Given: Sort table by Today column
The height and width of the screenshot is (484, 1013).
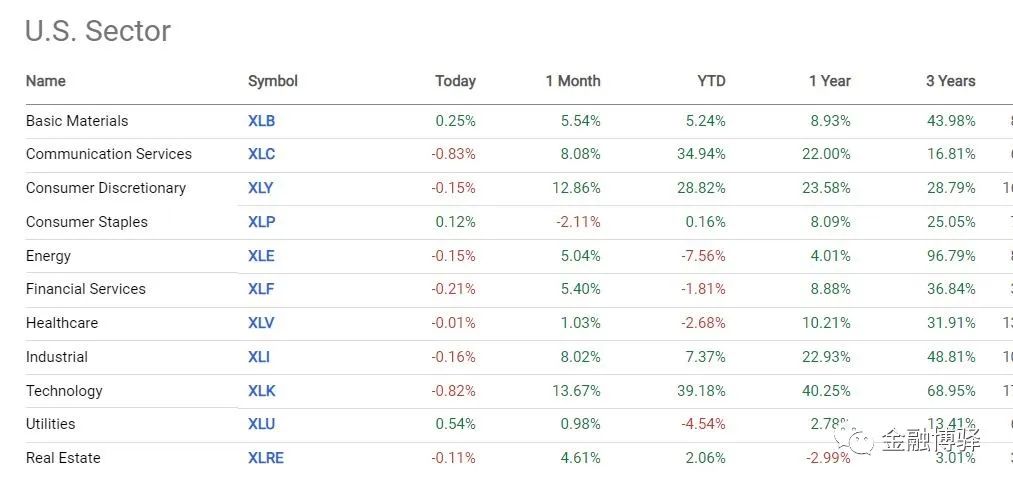Looking at the screenshot, I should point(455,81).
